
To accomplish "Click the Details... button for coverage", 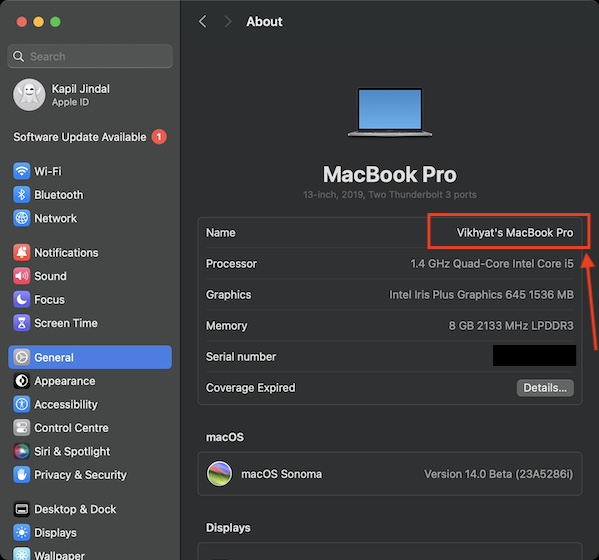I will [545, 388].
